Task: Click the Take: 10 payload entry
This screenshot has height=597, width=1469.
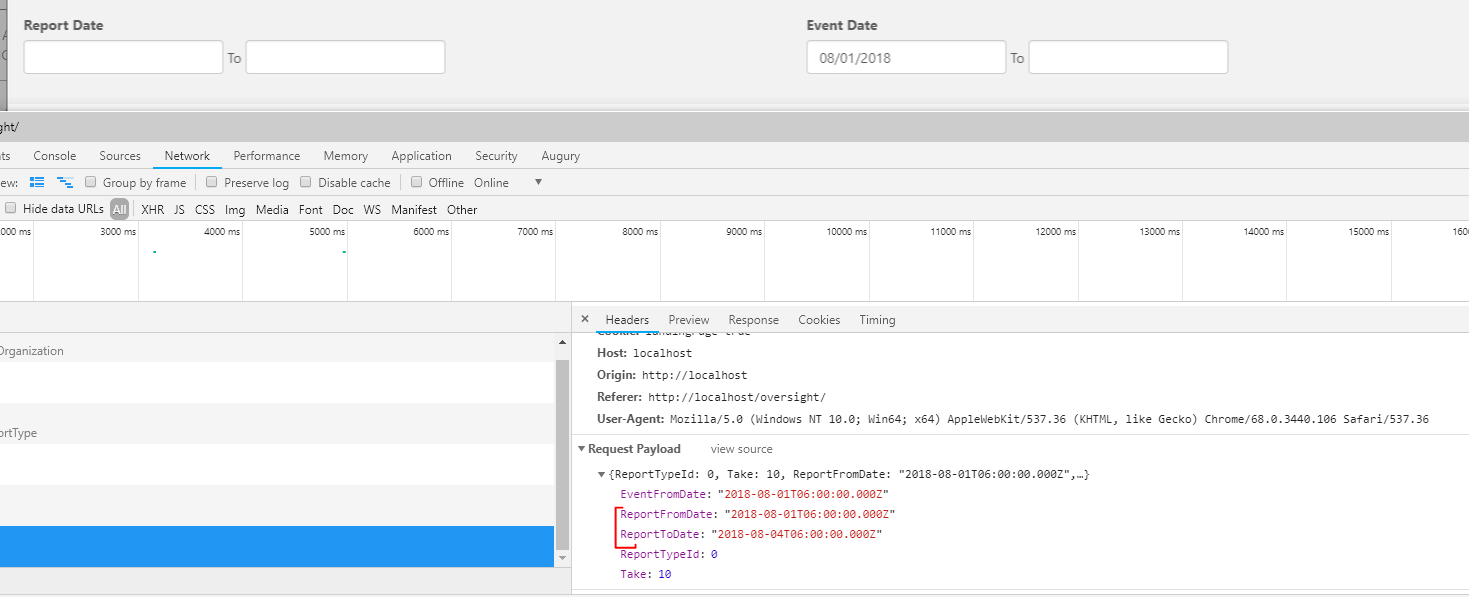Action: (x=646, y=574)
